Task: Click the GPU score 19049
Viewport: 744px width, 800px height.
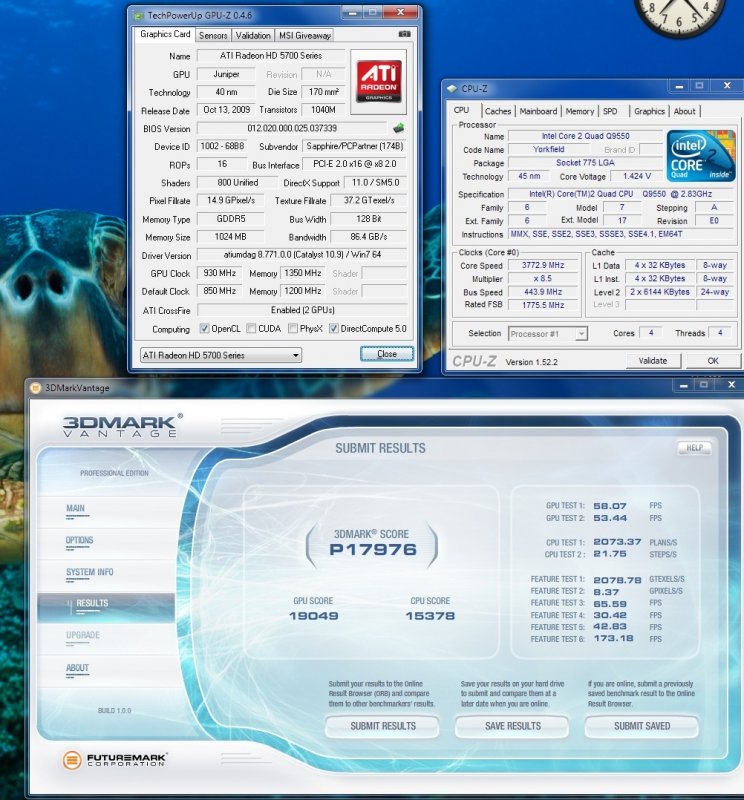Action: (313, 616)
